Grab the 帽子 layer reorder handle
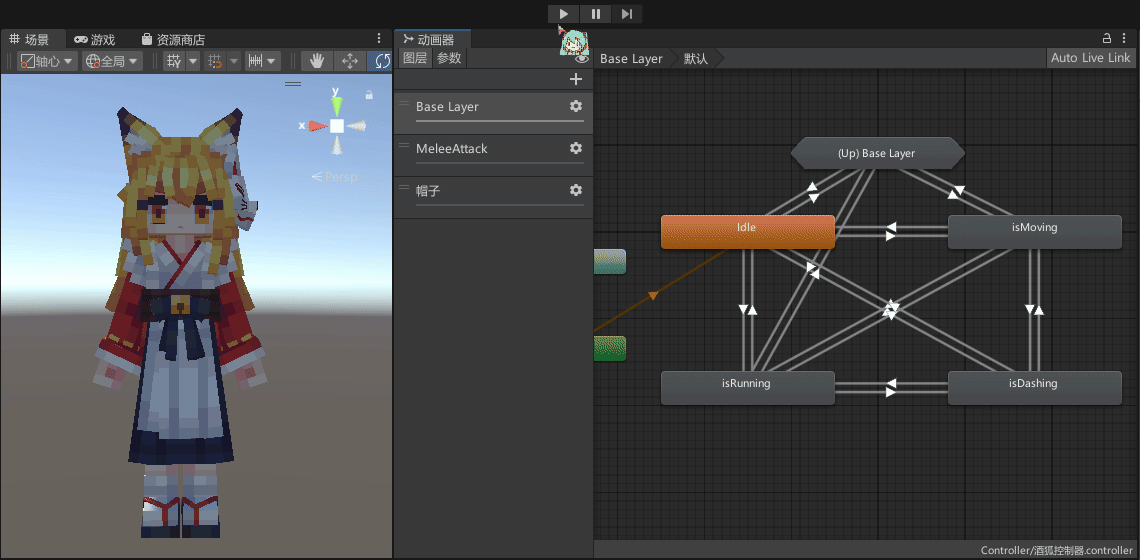The height and width of the screenshot is (560, 1140). click(x=404, y=188)
